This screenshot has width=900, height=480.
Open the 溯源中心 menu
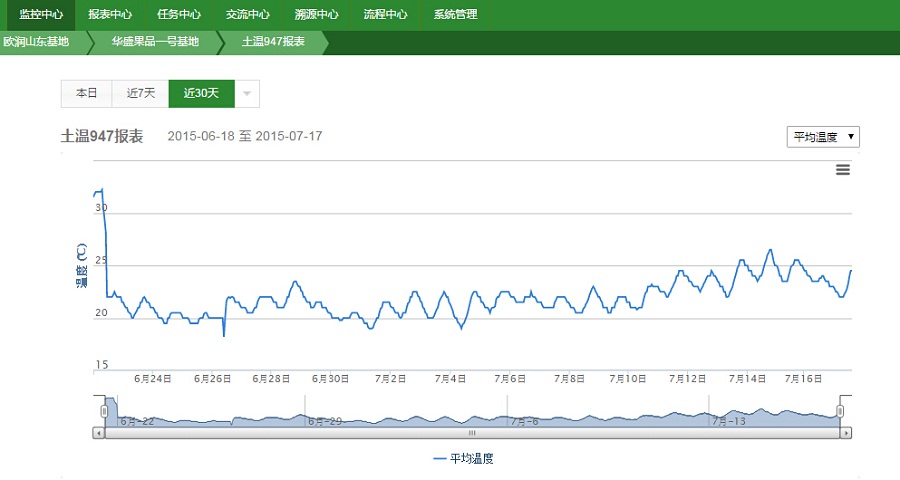316,15
